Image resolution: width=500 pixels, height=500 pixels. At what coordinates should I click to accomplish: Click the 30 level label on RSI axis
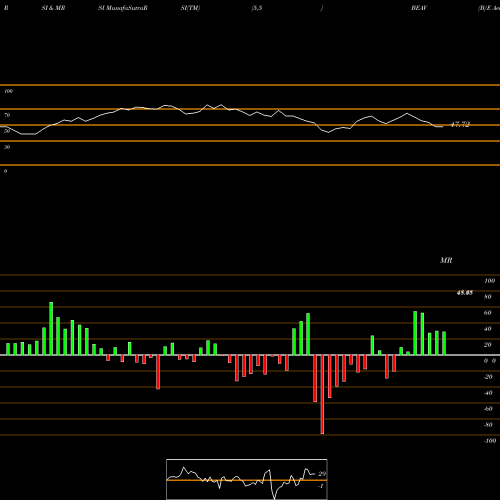7,147
